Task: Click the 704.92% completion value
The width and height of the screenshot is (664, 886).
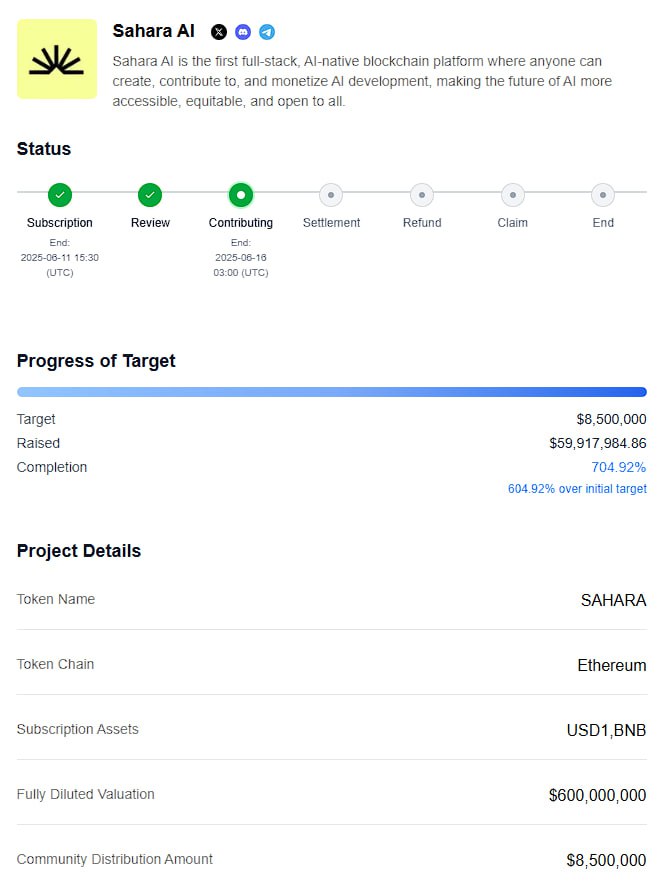Action: point(619,467)
